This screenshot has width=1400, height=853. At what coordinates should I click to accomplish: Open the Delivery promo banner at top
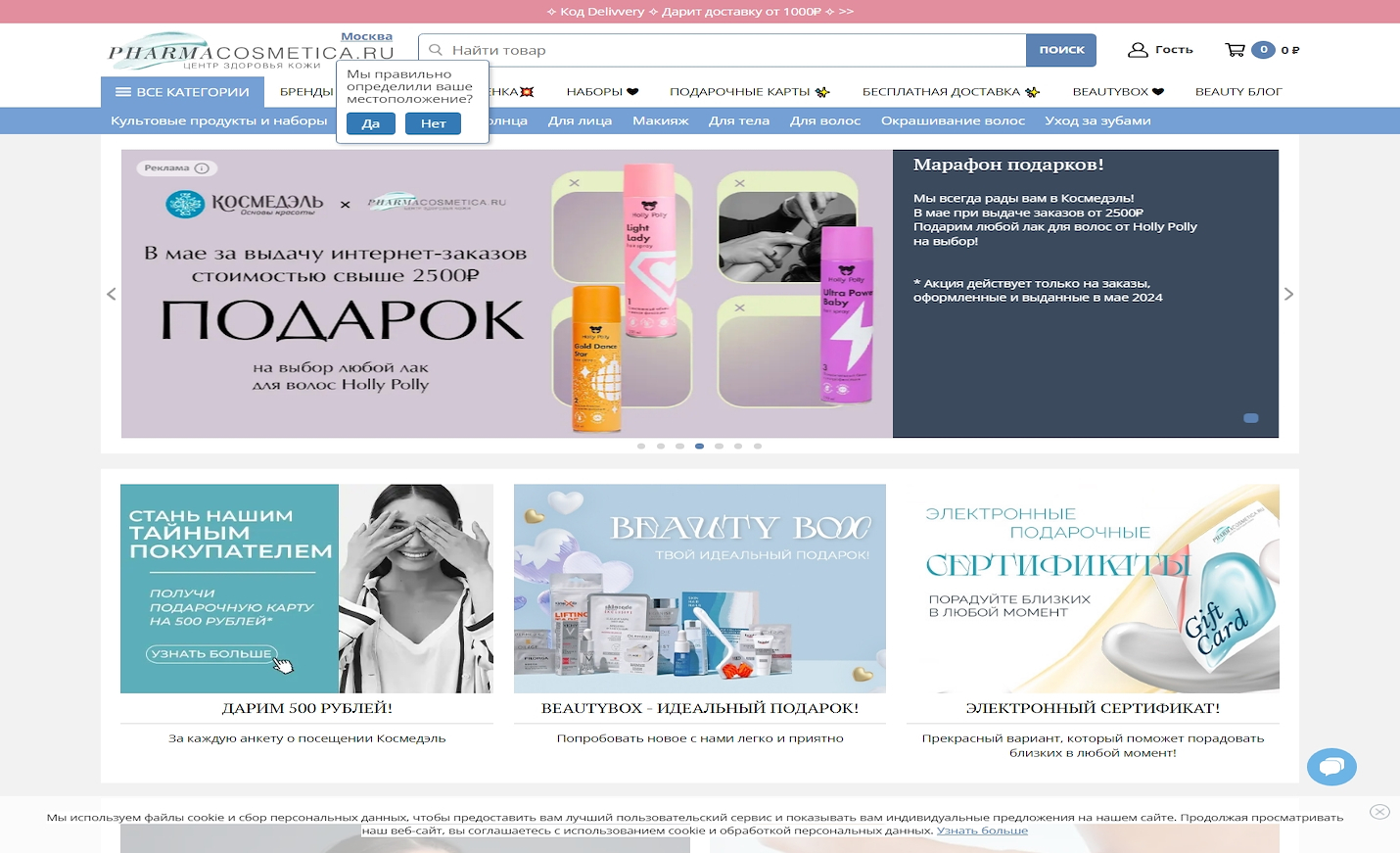click(x=700, y=12)
